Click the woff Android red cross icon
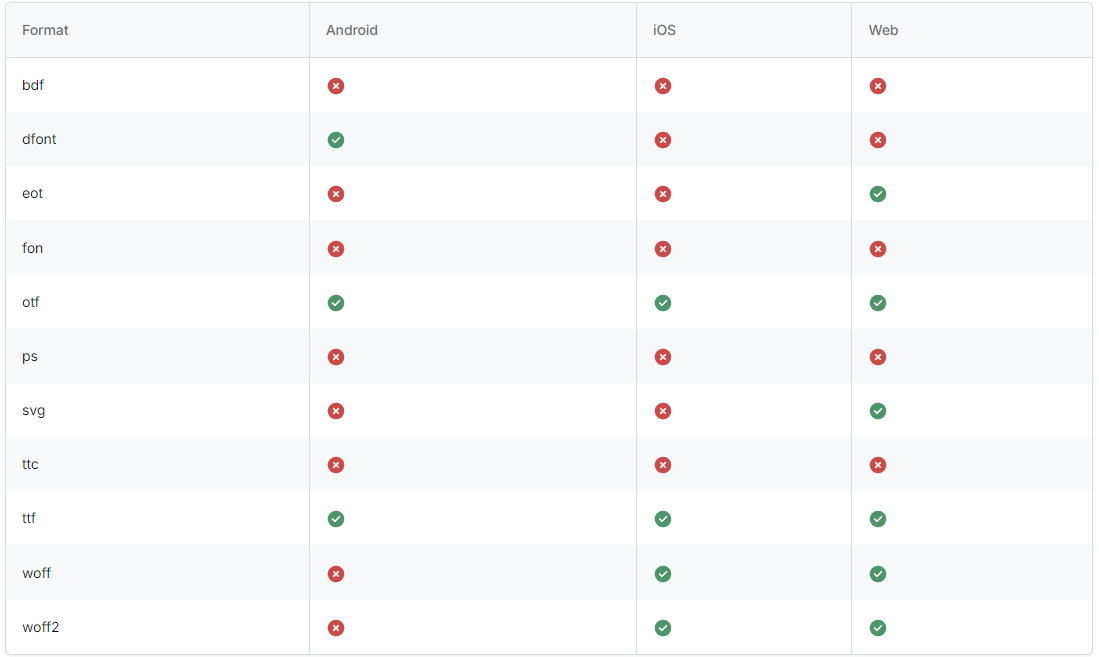1099x657 pixels. pos(336,574)
